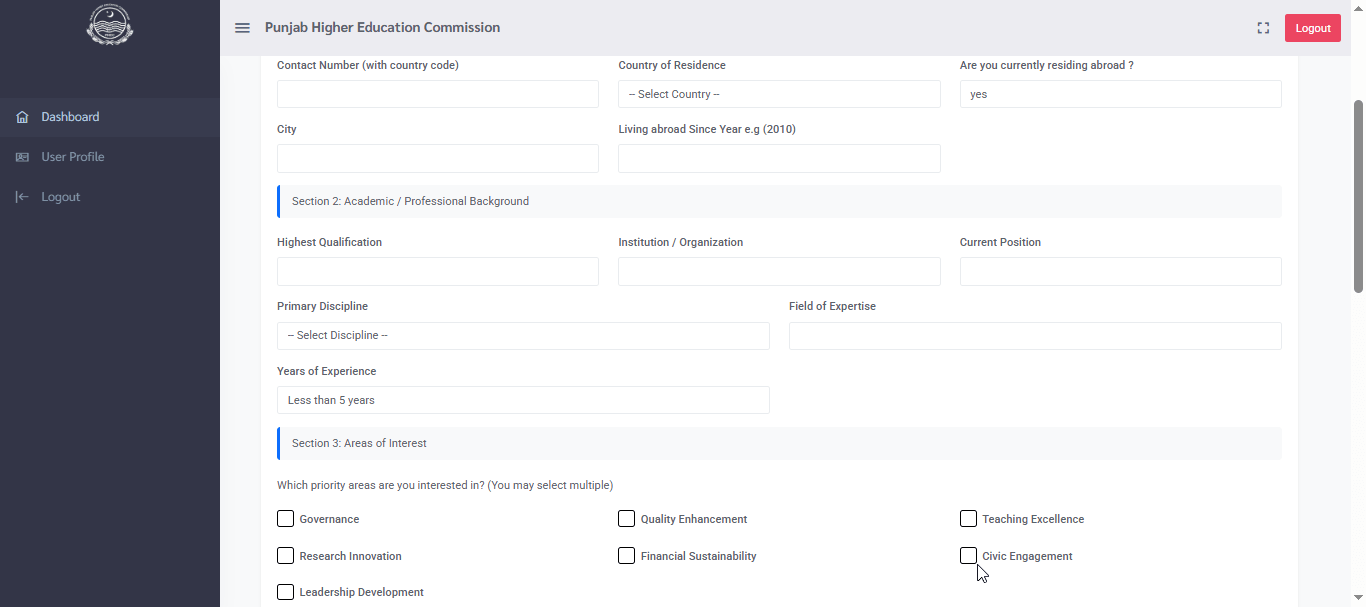Click the Dashboard home icon
1366x607 pixels.
click(22, 117)
